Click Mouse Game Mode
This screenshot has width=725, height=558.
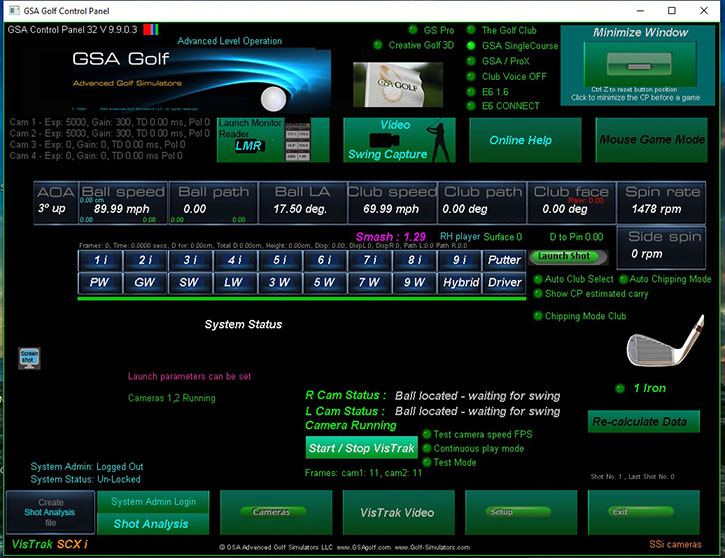pos(651,140)
